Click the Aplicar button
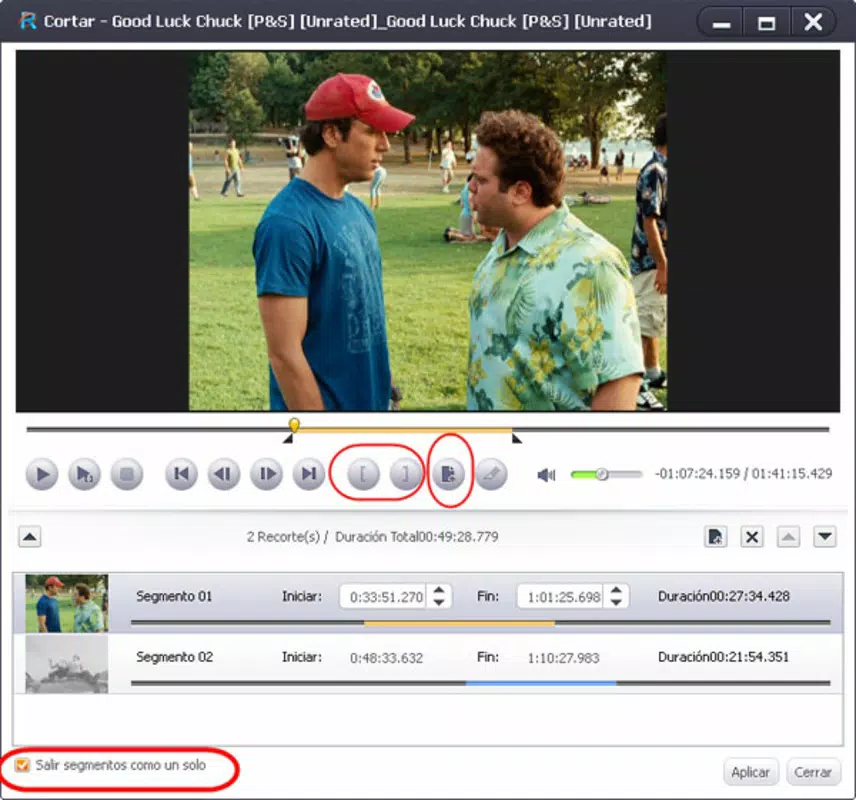 coord(751,772)
